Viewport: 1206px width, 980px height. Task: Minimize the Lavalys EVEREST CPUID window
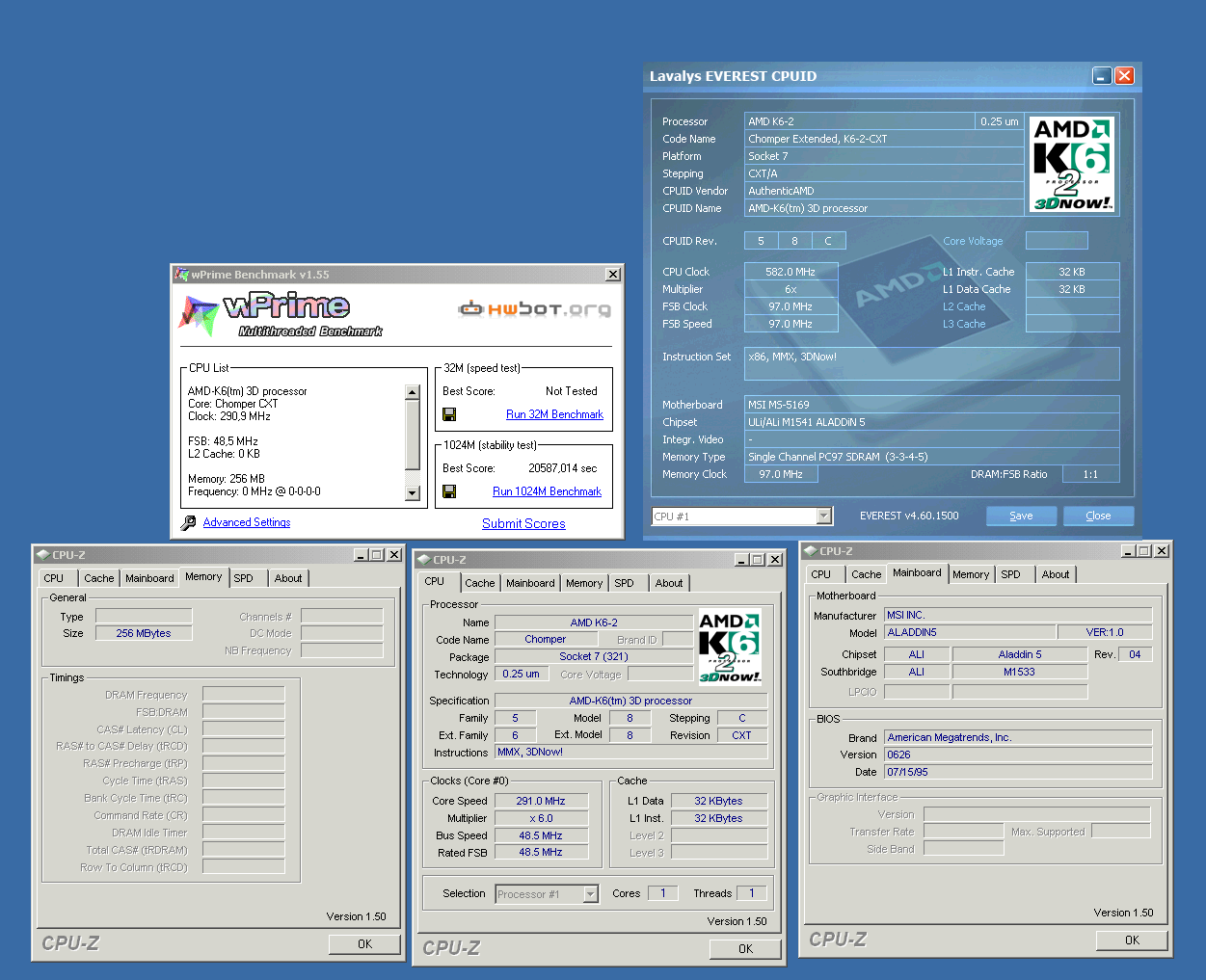coord(1102,75)
